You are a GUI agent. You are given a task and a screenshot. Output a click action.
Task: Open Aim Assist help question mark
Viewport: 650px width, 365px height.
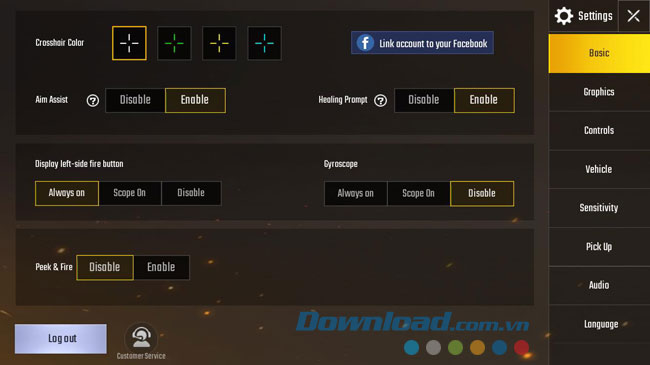coord(93,100)
